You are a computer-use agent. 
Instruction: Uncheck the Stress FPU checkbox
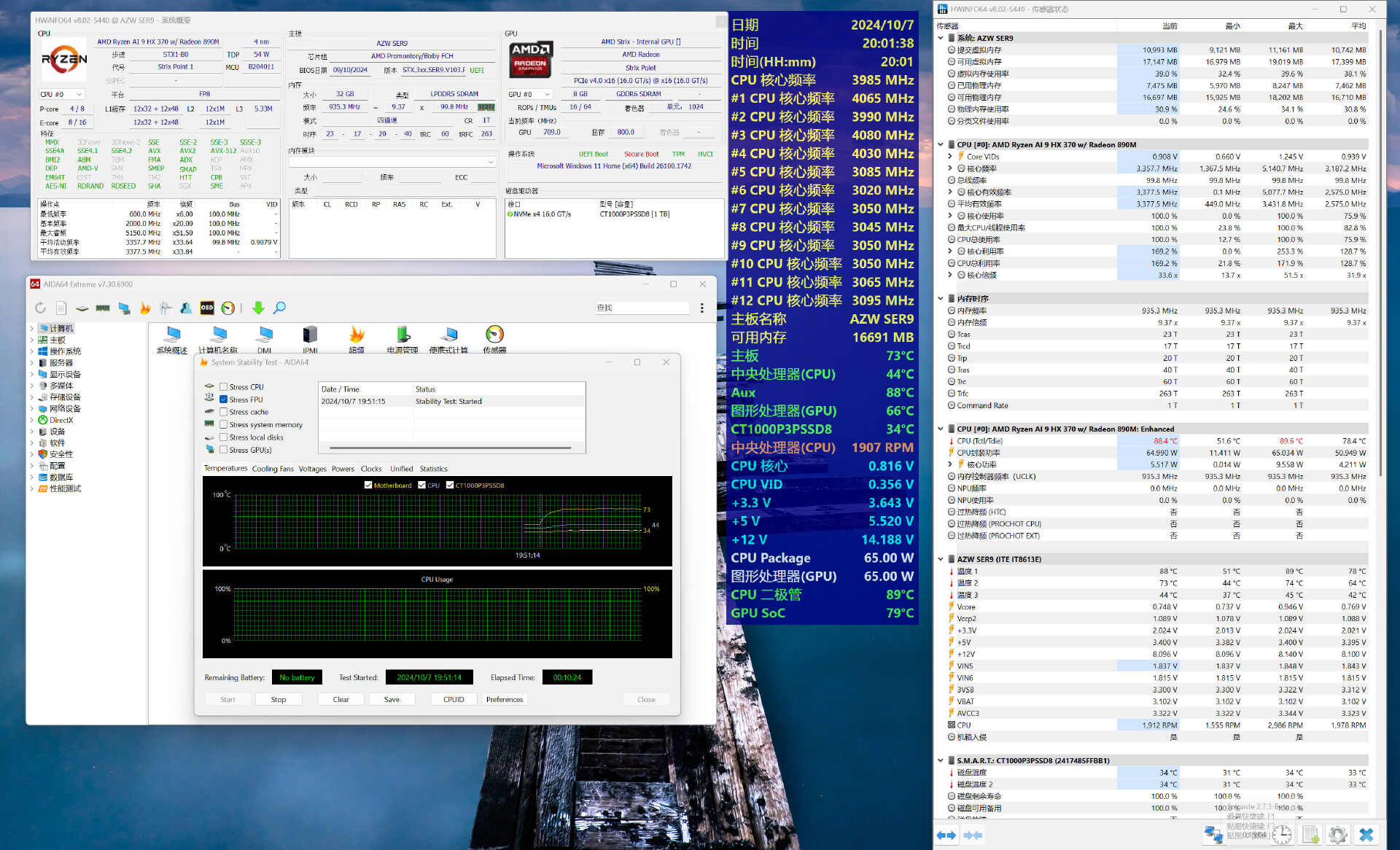[224, 399]
